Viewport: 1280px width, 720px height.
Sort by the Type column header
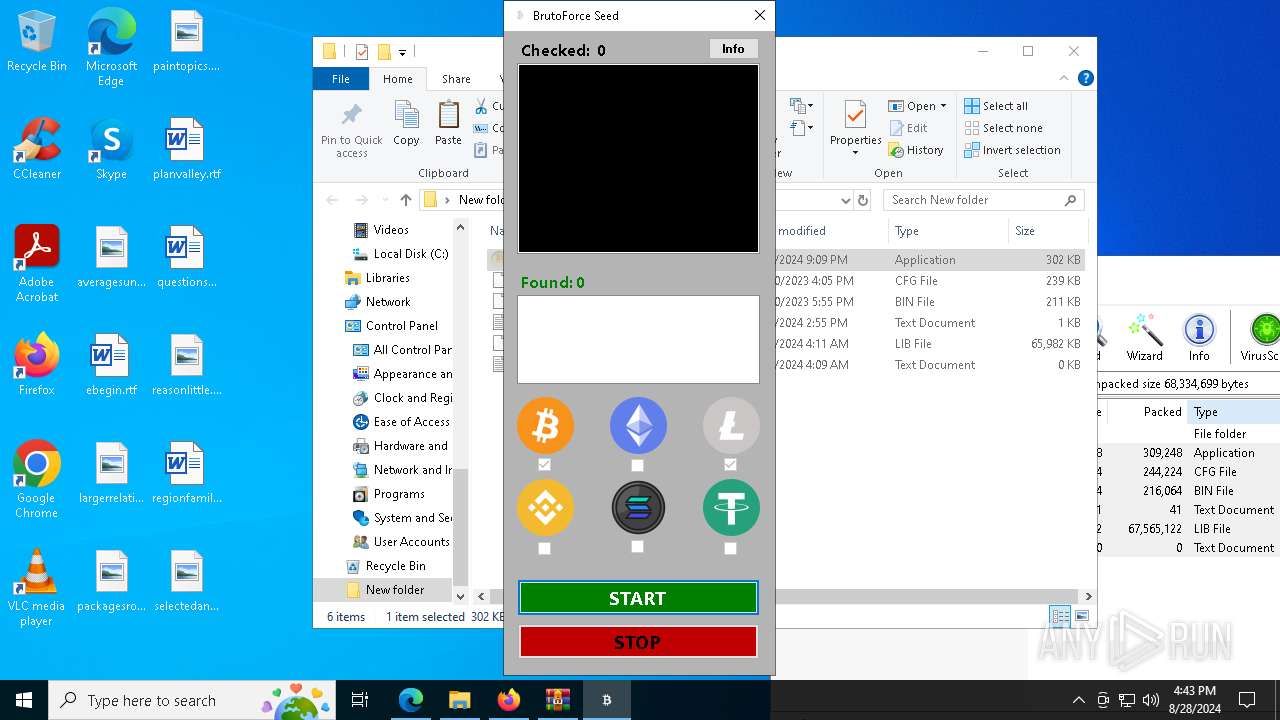pyautogui.click(x=950, y=231)
